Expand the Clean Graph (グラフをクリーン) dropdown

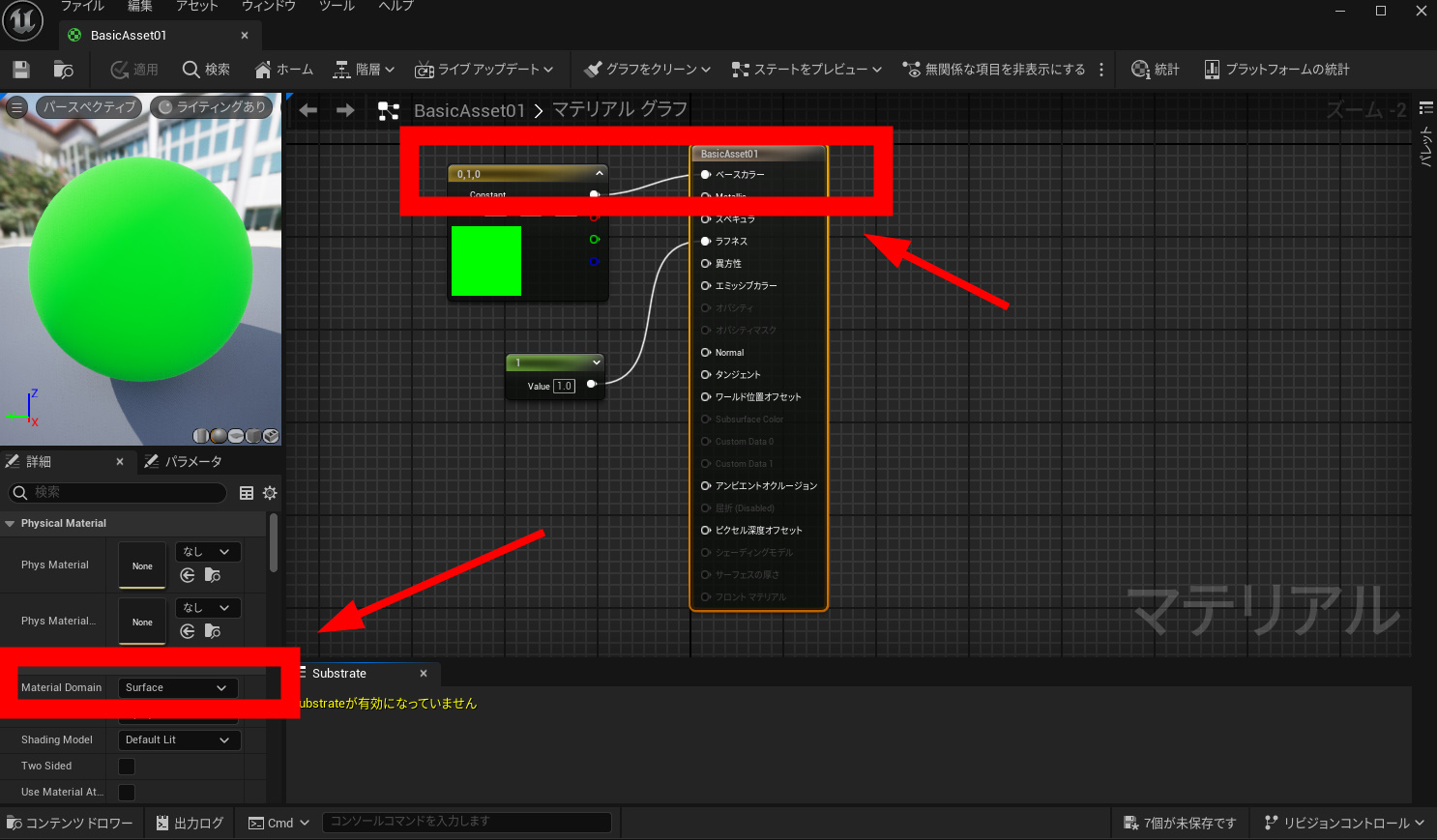(647, 70)
